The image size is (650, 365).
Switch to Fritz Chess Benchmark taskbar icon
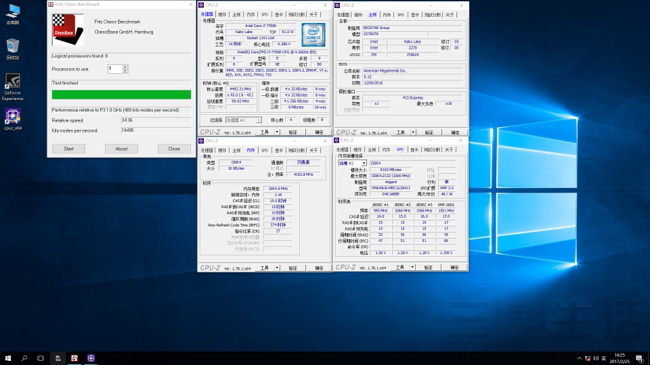(74, 358)
